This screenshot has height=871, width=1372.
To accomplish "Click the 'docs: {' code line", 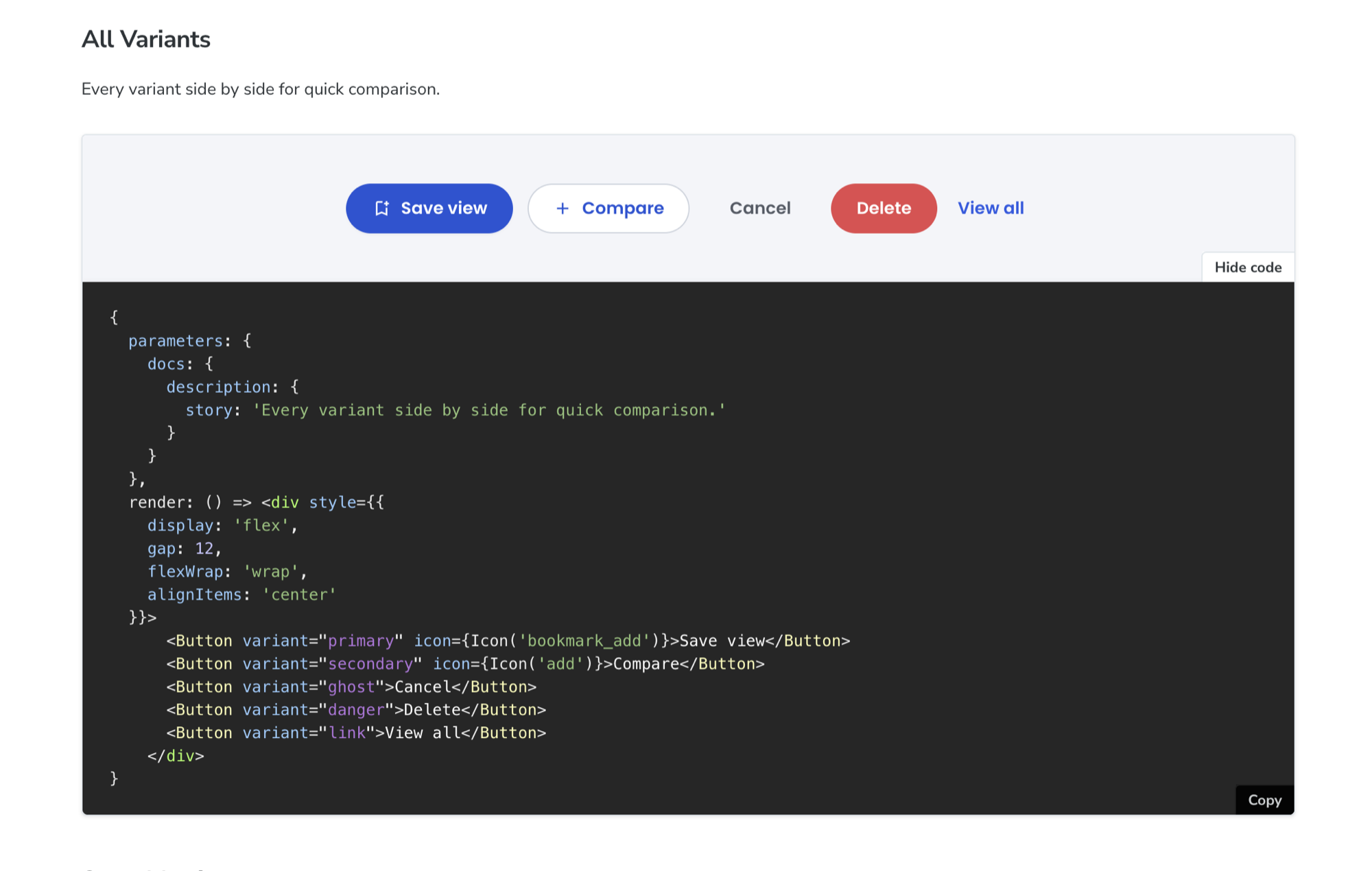I will (x=180, y=364).
